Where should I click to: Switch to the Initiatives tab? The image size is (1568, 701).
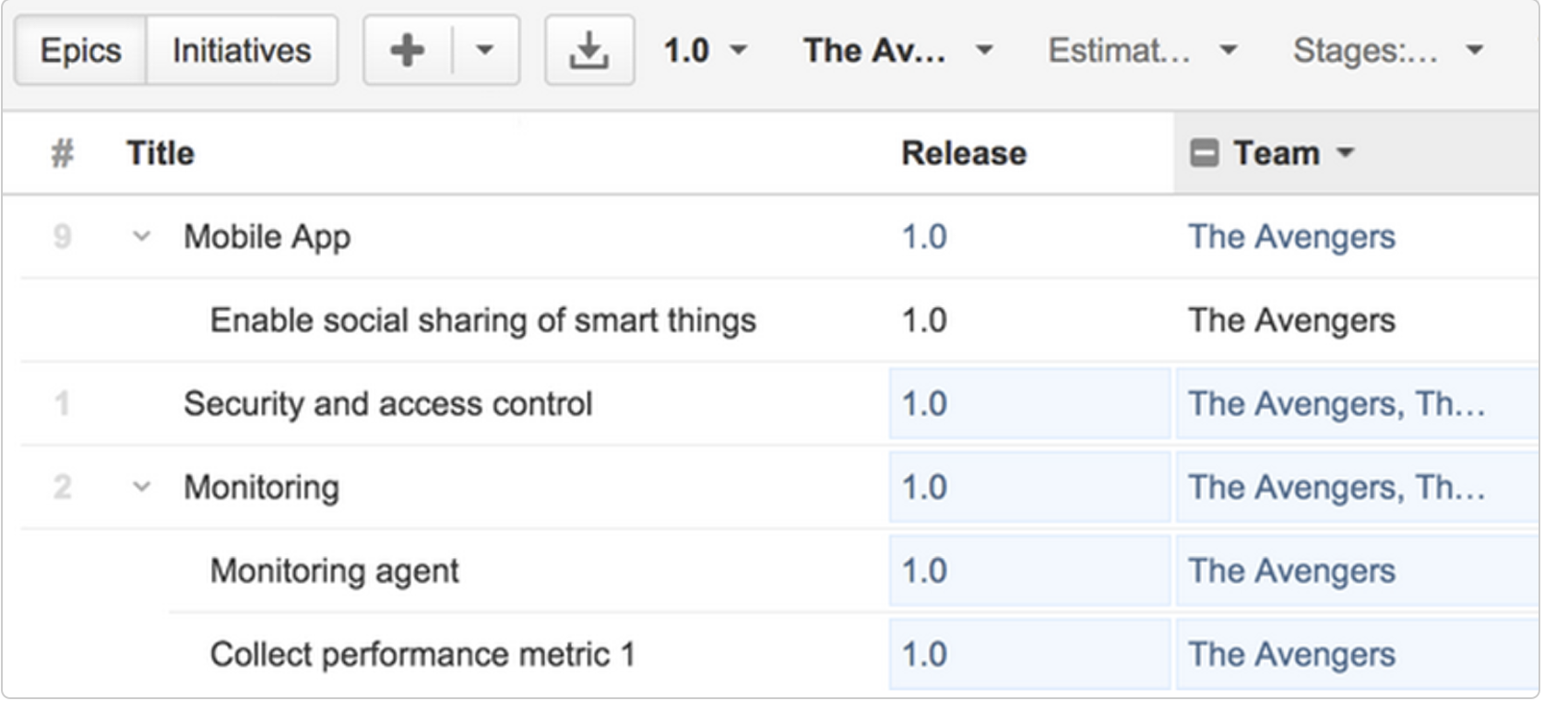click(x=242, y=50)
